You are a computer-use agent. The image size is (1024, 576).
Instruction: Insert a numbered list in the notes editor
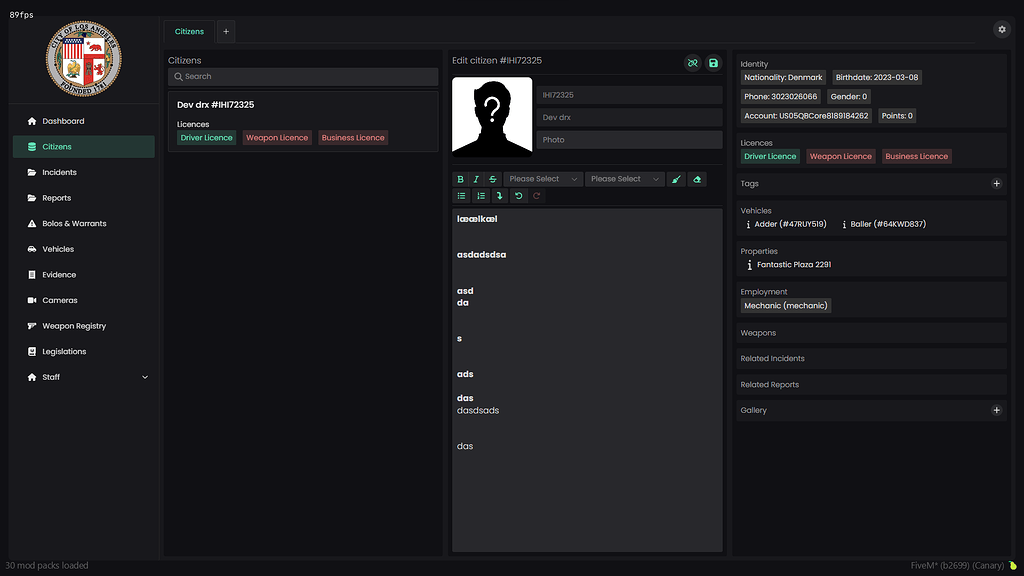click(480, 196)
